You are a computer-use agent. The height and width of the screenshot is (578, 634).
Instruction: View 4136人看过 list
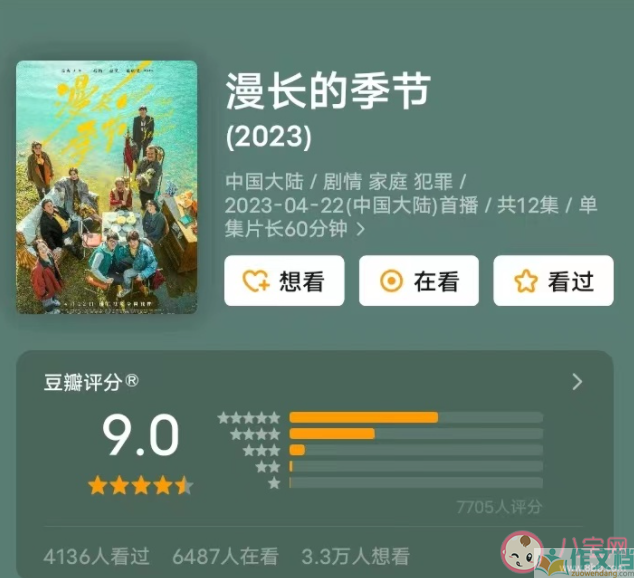[96, 557]
